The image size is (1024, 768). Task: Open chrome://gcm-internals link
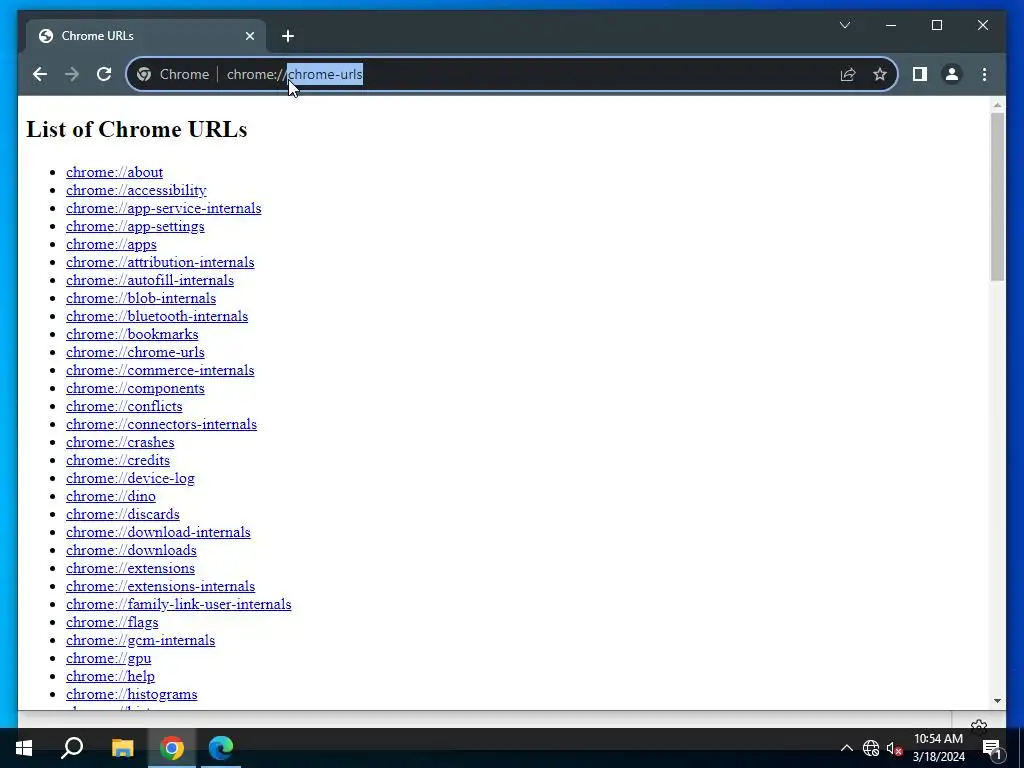pyautogui.click(x=140, y=640)
